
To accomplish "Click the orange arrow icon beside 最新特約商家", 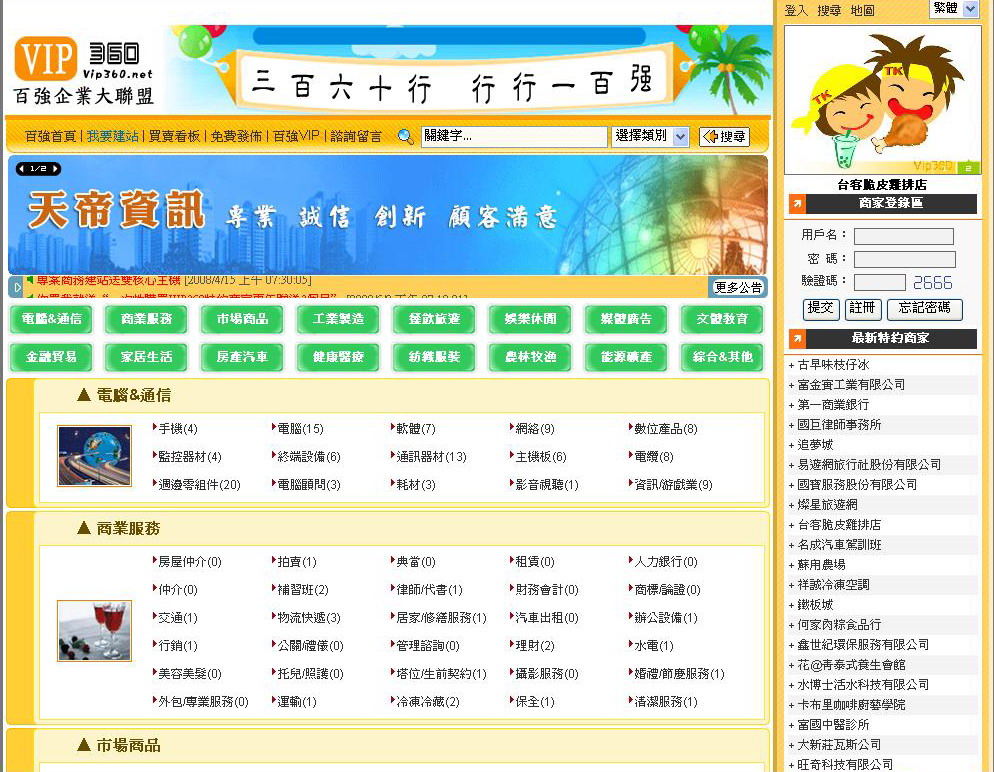I will [x=797, y=338].
